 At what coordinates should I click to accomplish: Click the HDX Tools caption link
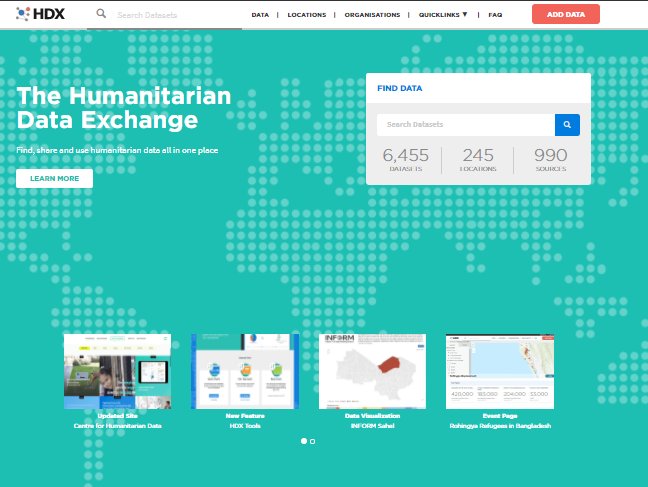(x=245, y=426)
